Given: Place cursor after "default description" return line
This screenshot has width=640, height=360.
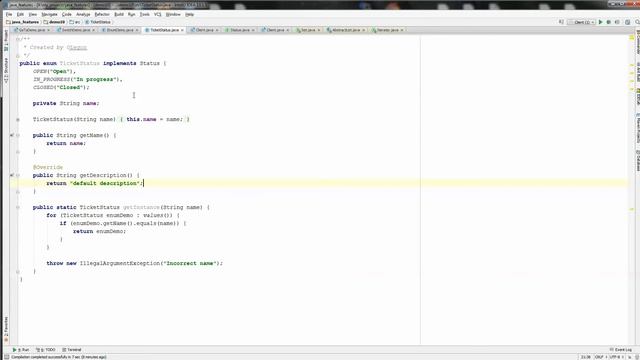Looking at the screenshot, I should click(x=143, y=183).
